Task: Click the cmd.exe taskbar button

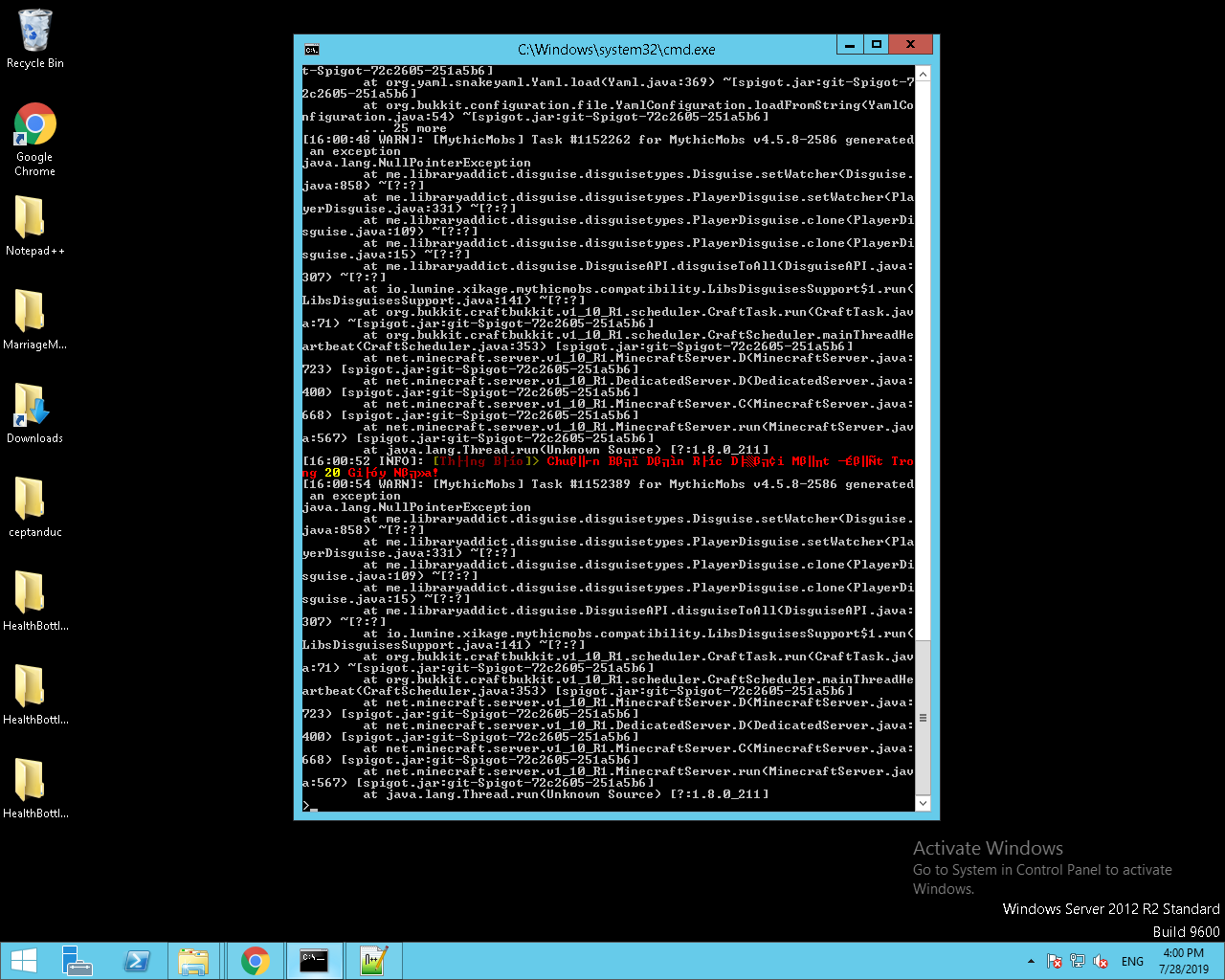Action: tap(314, 961)
